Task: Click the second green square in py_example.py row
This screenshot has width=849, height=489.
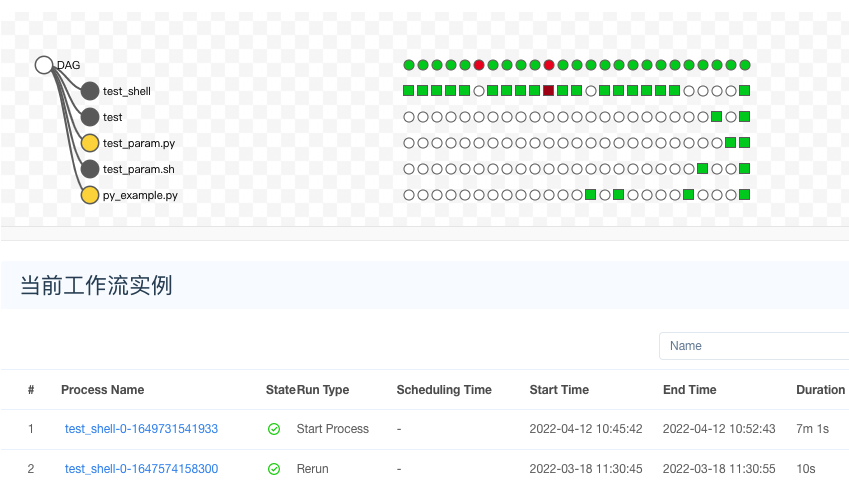Action: tap(618, 194)
